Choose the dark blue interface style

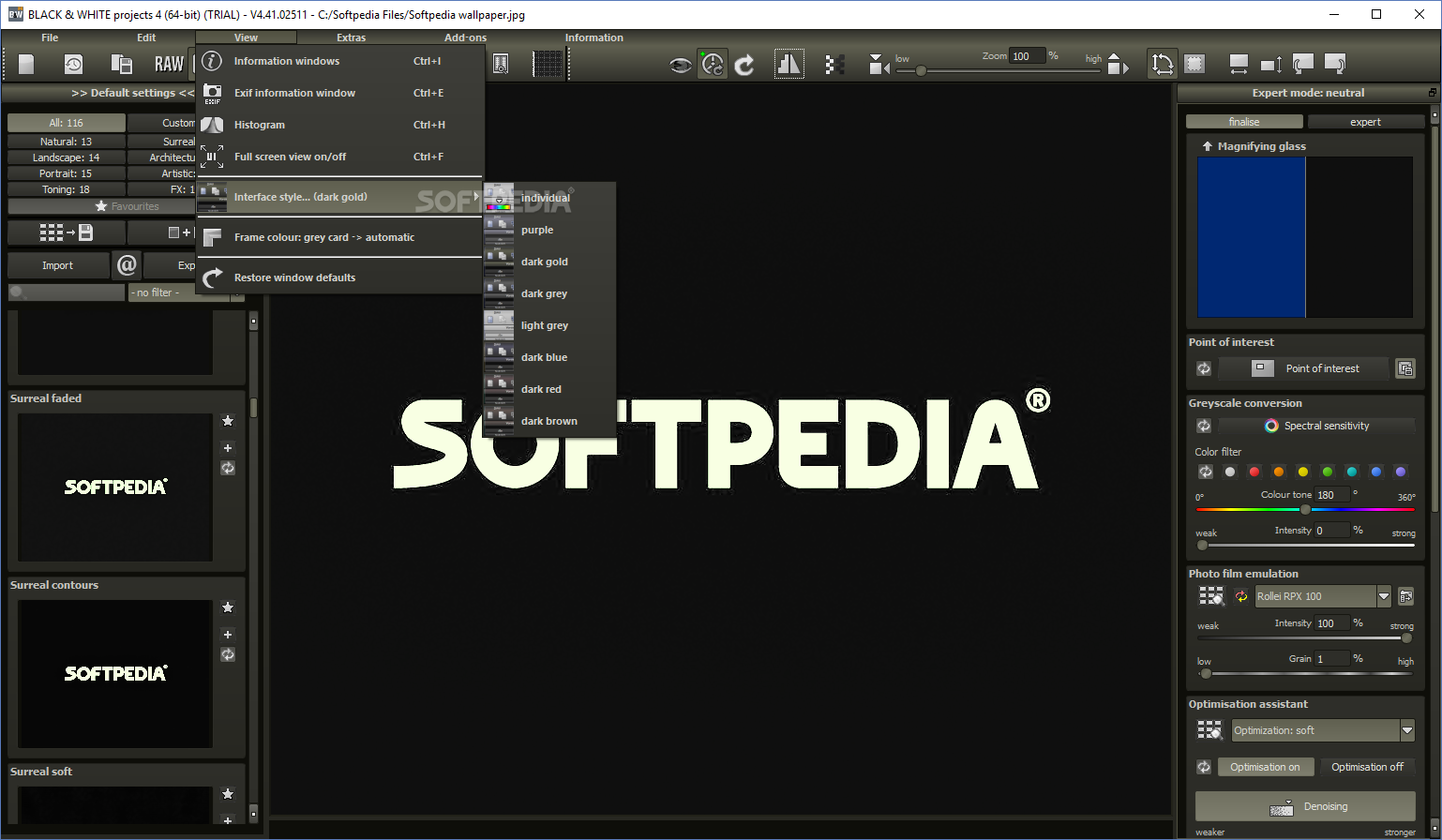pos(549,357)
